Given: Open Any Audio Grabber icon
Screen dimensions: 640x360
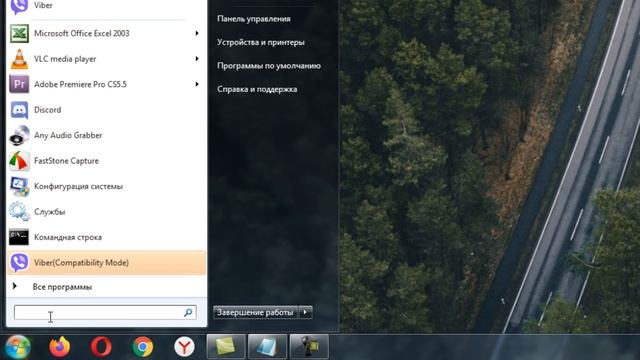Looking at the screenshot, I should (19, 136).
